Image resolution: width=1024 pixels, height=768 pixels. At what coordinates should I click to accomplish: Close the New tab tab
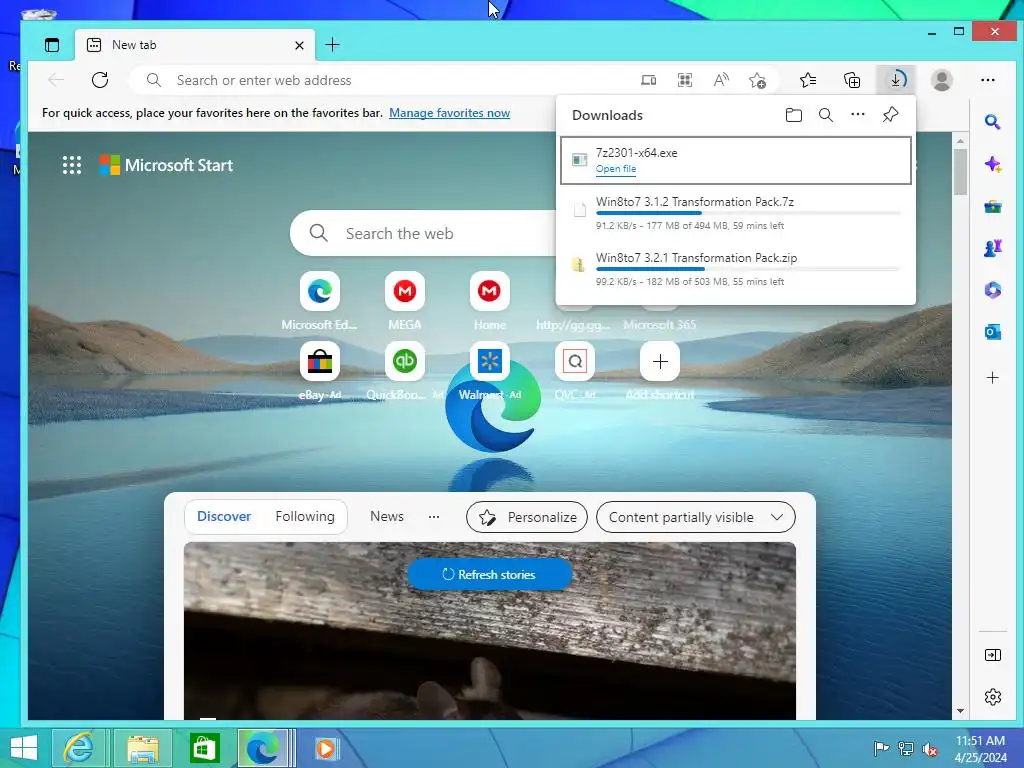pos(299,45)
